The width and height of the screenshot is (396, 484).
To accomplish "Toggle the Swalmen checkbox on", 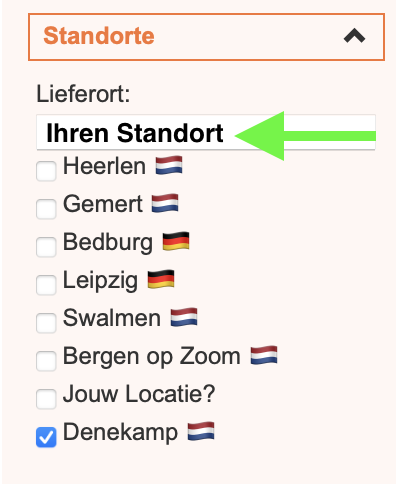I will click(46, 323).
